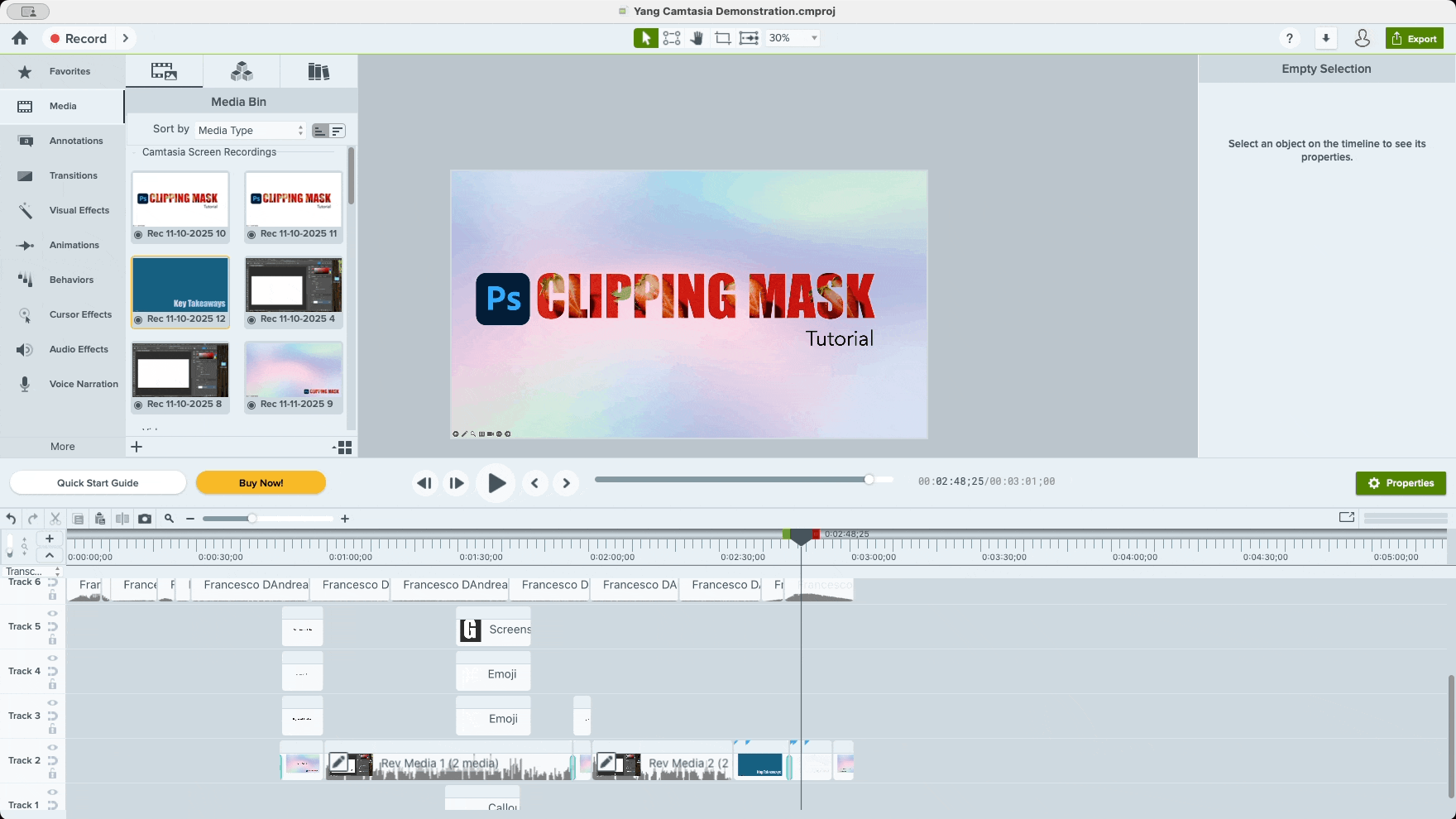Cut selection with the scissors icon
Image resolution: width=1456 pixels, height=819 pixels.
tap(55, 519)
